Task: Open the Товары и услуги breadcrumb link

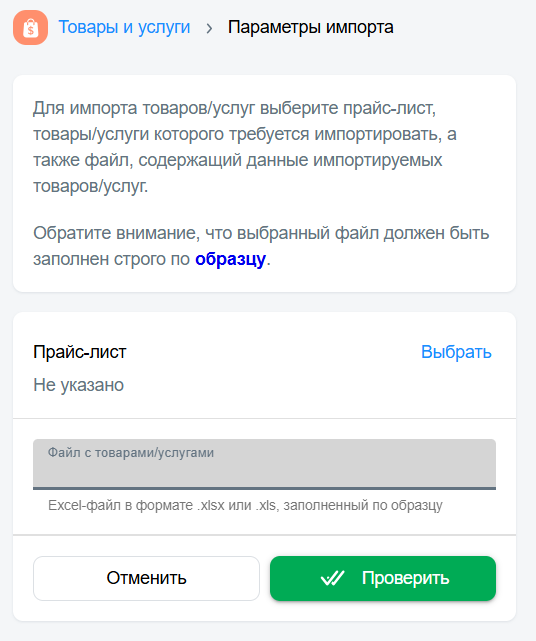Action: 124,27
